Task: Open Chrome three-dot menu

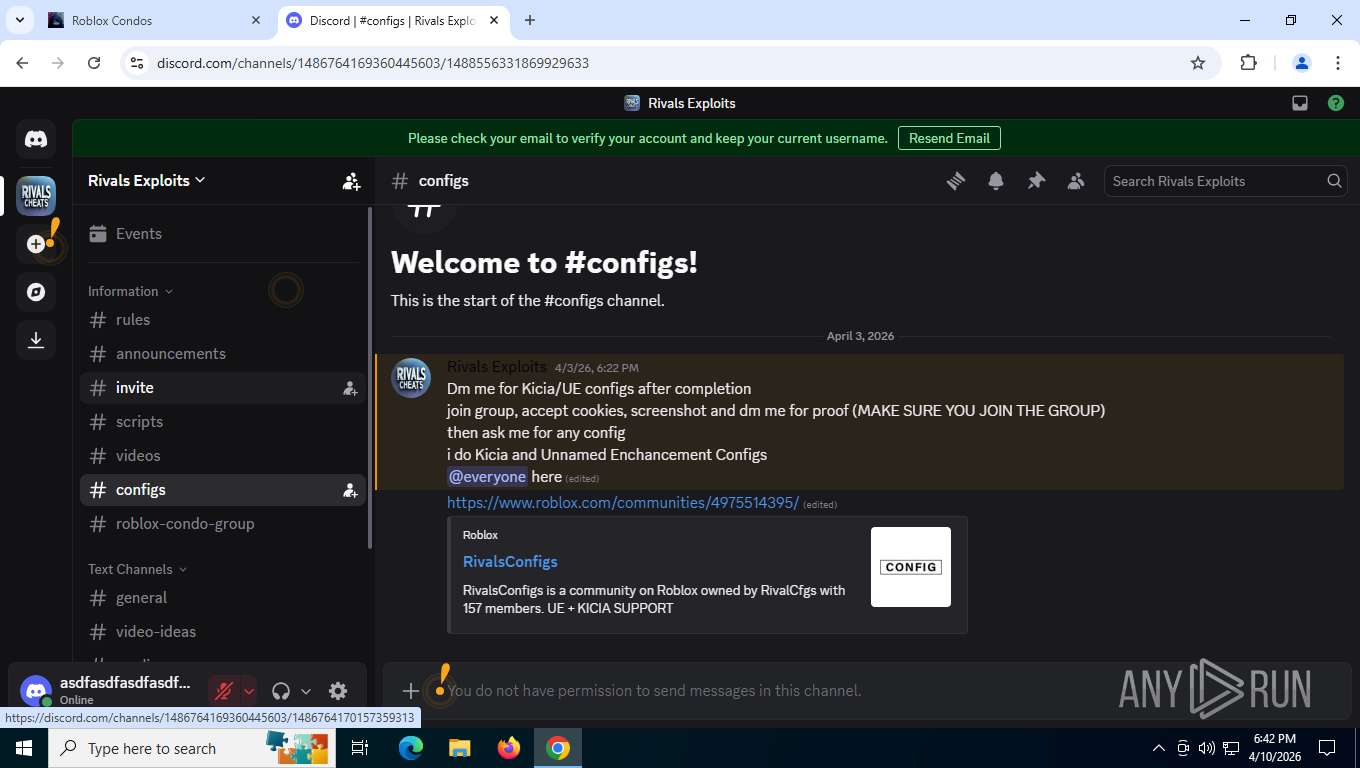Action: tap(1338, 63)
